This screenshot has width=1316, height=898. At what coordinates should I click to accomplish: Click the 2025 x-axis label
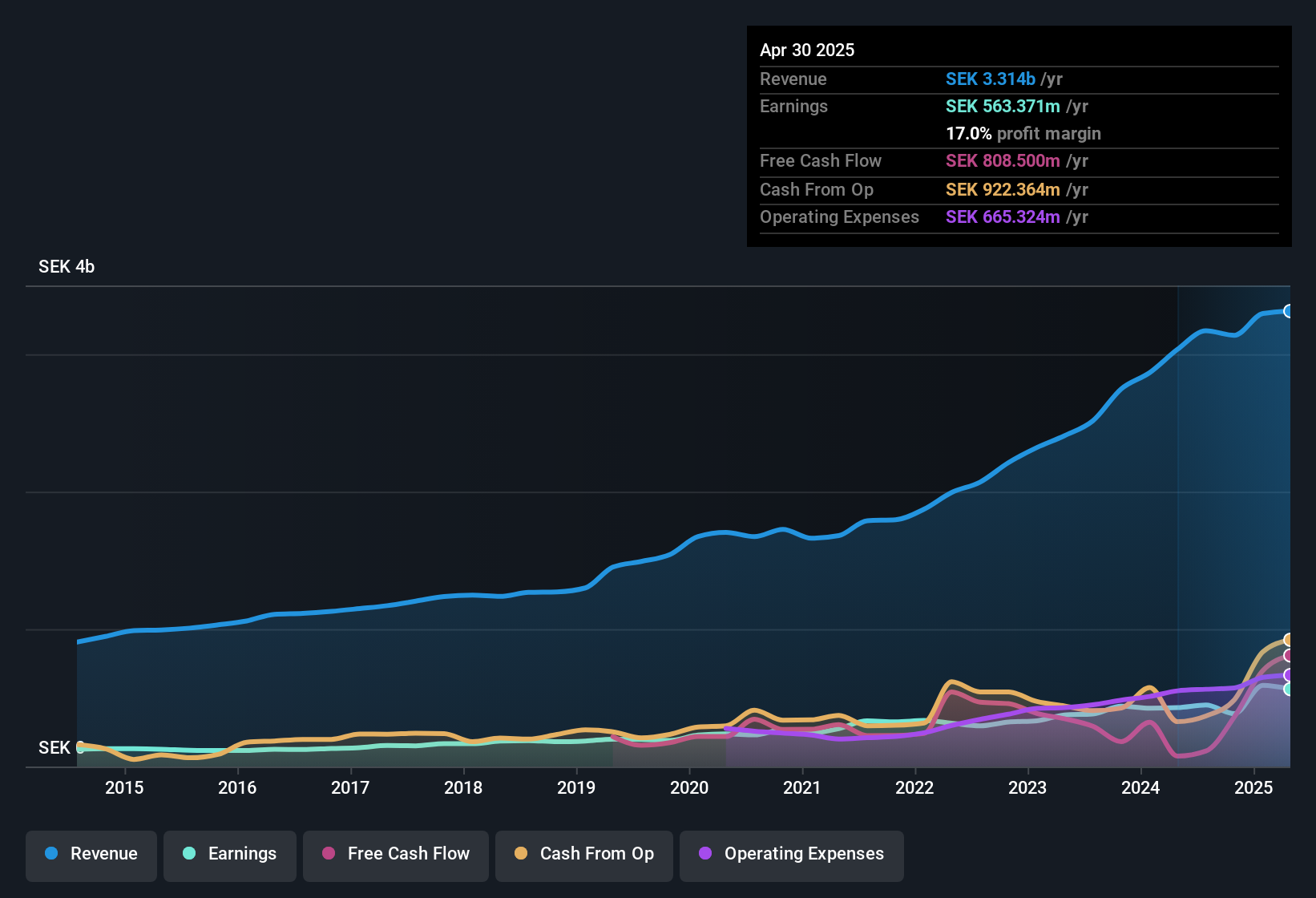coord(1253,788)
